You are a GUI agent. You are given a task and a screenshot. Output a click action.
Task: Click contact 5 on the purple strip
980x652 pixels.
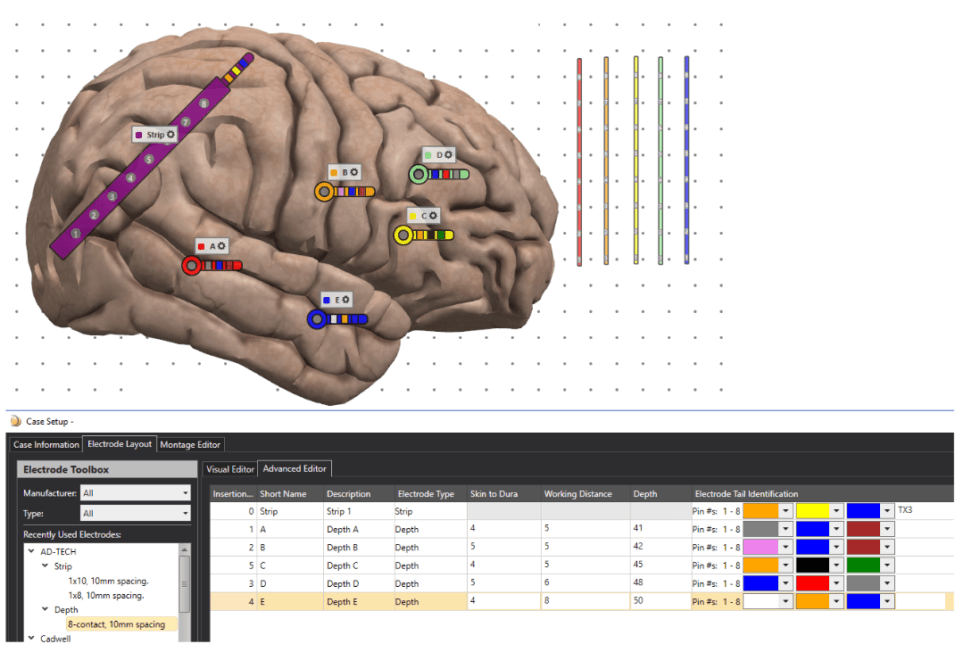[149, 160]
